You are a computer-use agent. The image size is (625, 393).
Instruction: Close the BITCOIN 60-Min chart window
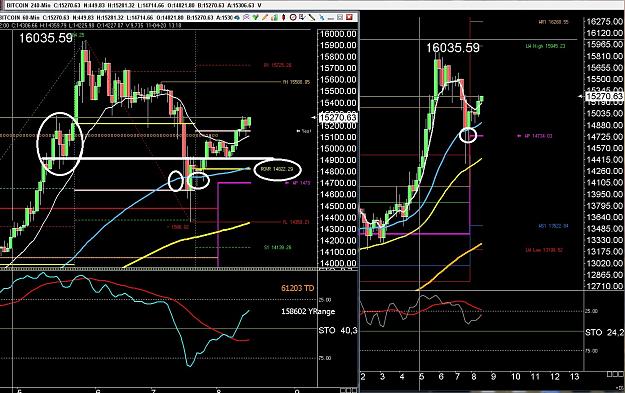(349, 17)
